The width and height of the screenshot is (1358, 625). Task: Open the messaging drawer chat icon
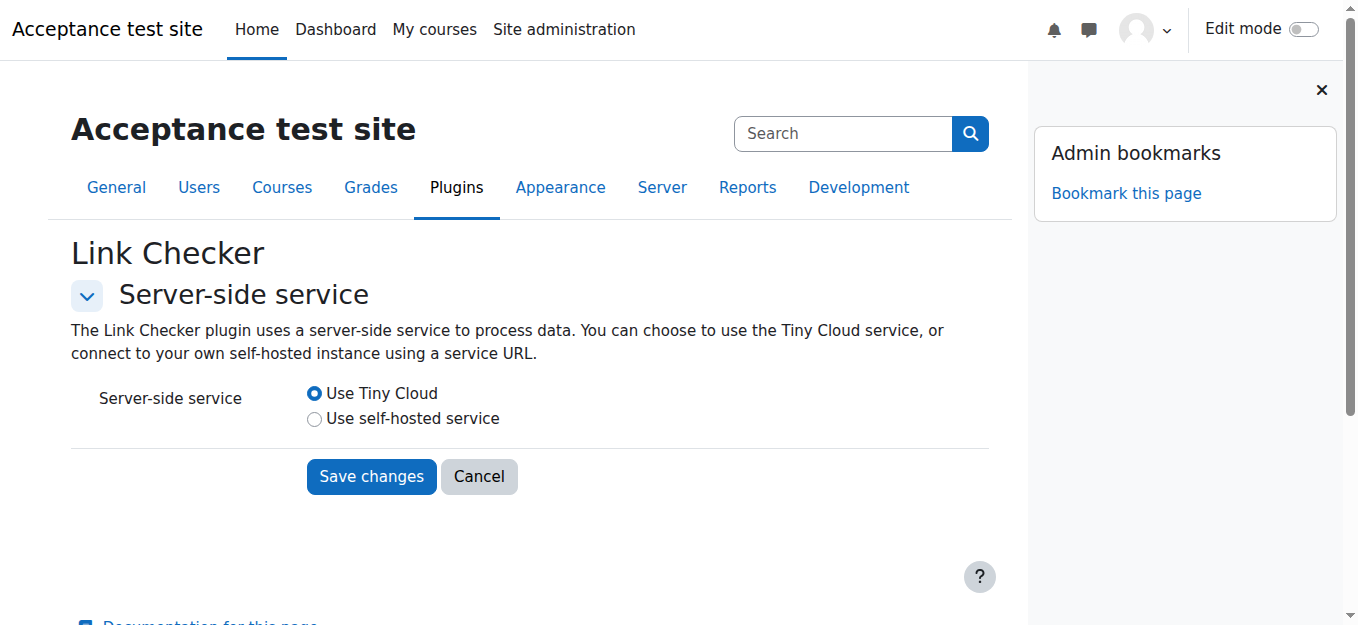[x=1089, y=31]
